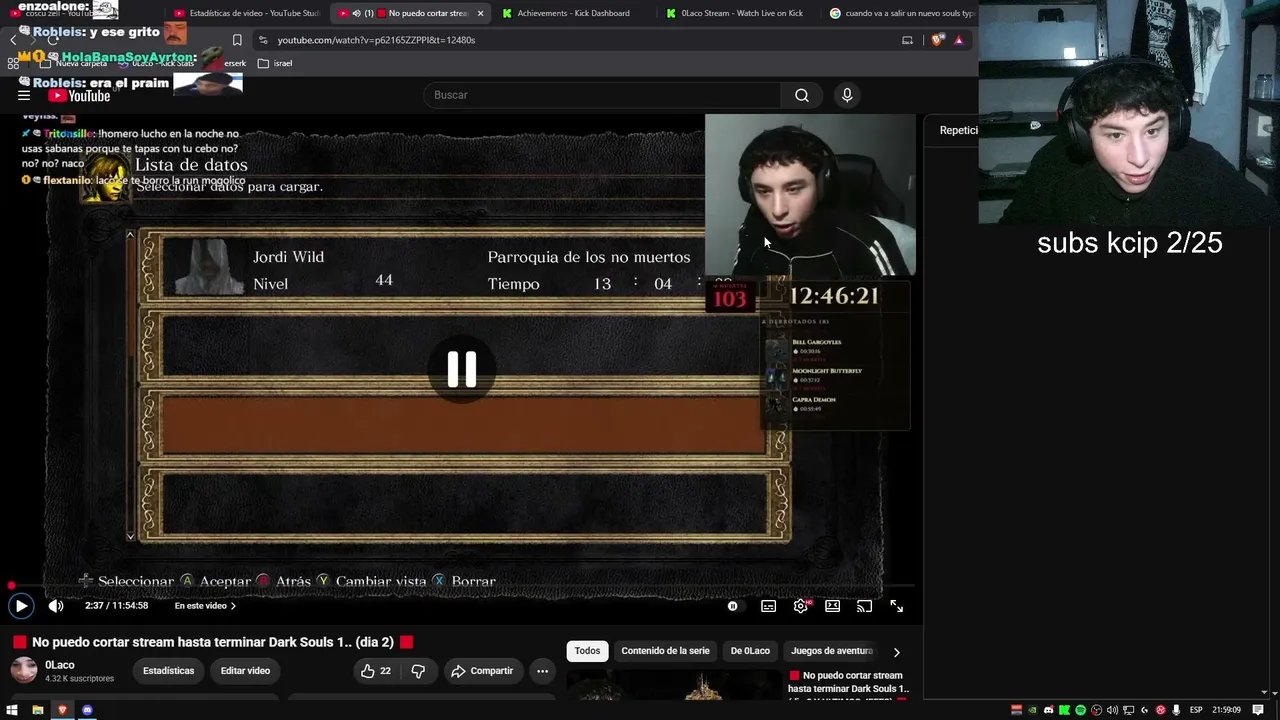
Task: Open Brave browser from the taskbar
Action: click(x=62, y=710)
